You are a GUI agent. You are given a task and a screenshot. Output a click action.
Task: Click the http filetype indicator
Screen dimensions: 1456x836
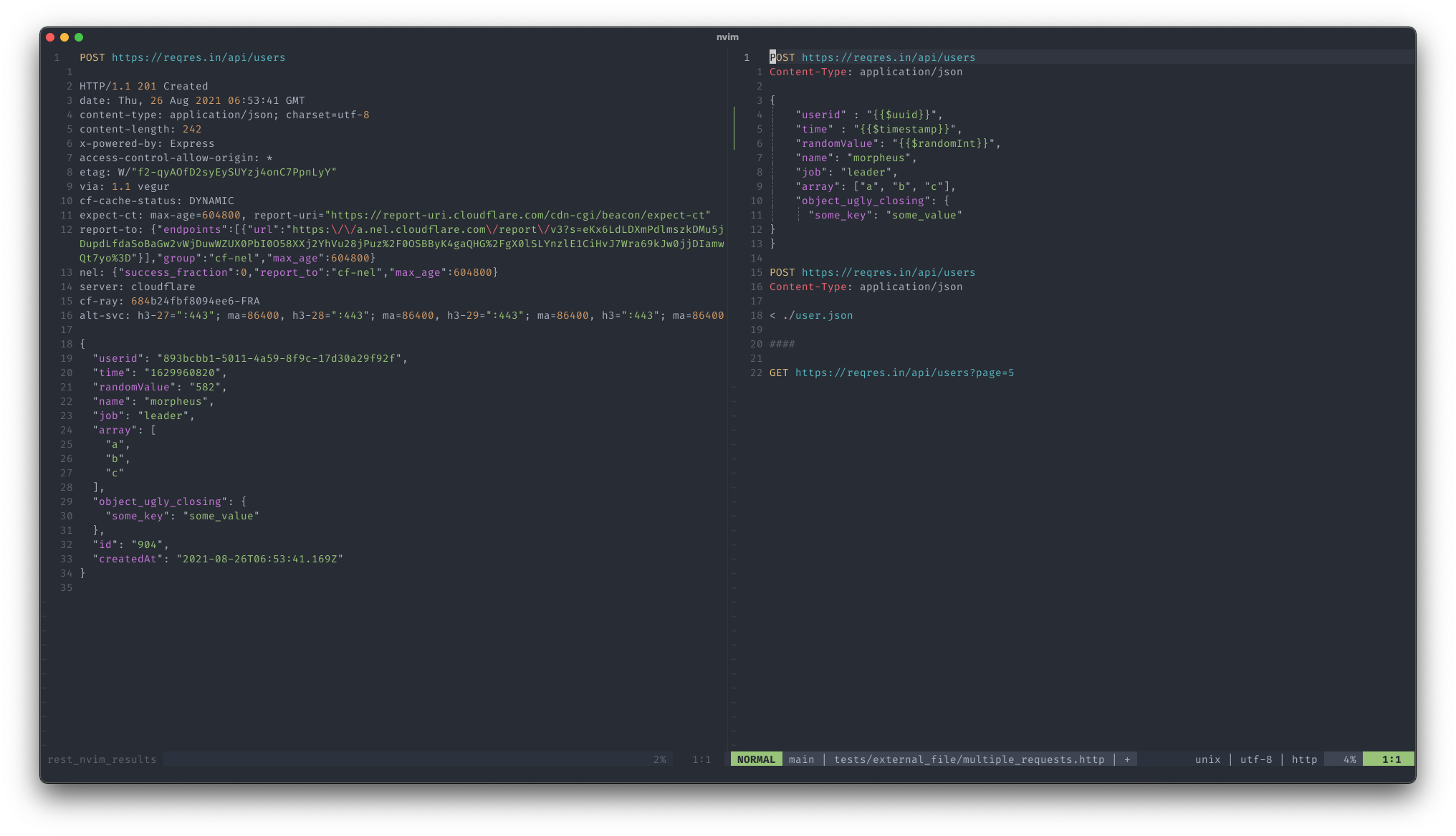(1304, 759)
